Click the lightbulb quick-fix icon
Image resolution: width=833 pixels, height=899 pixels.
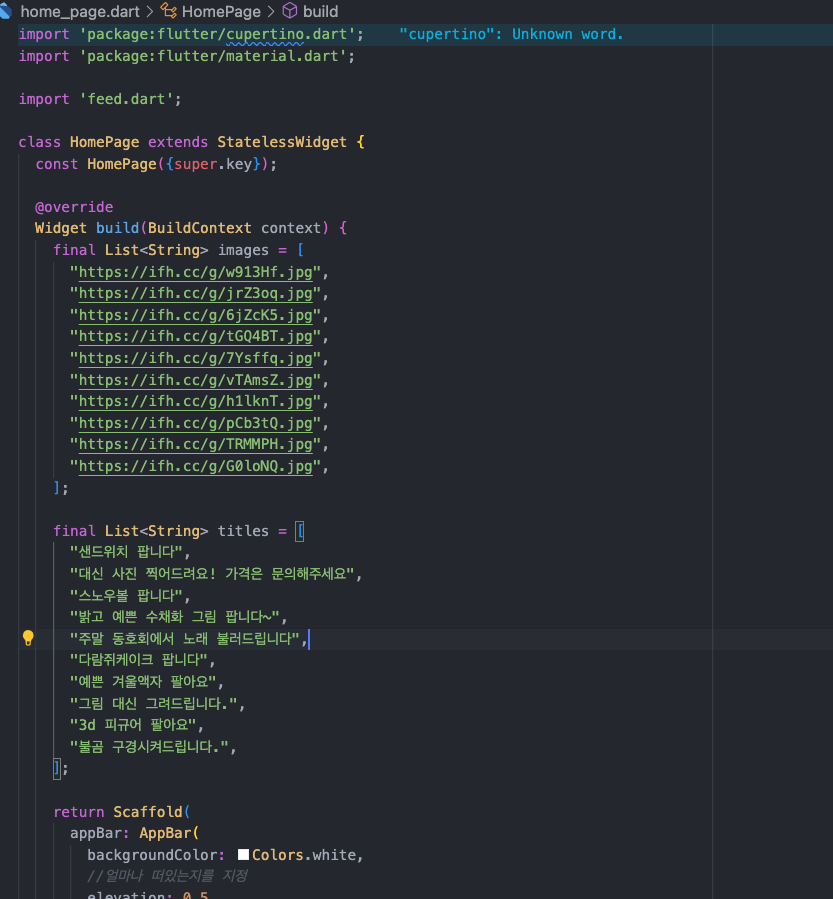click(28, 638)
